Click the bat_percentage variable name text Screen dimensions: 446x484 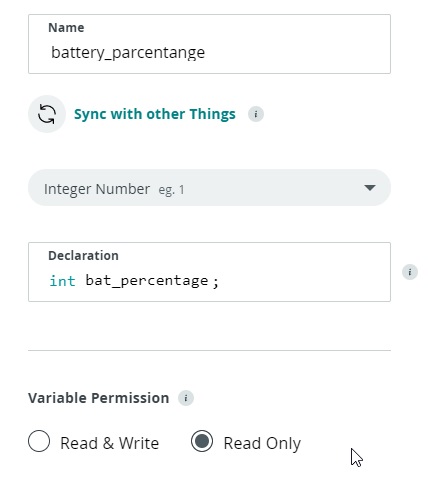tap(147, 281)
